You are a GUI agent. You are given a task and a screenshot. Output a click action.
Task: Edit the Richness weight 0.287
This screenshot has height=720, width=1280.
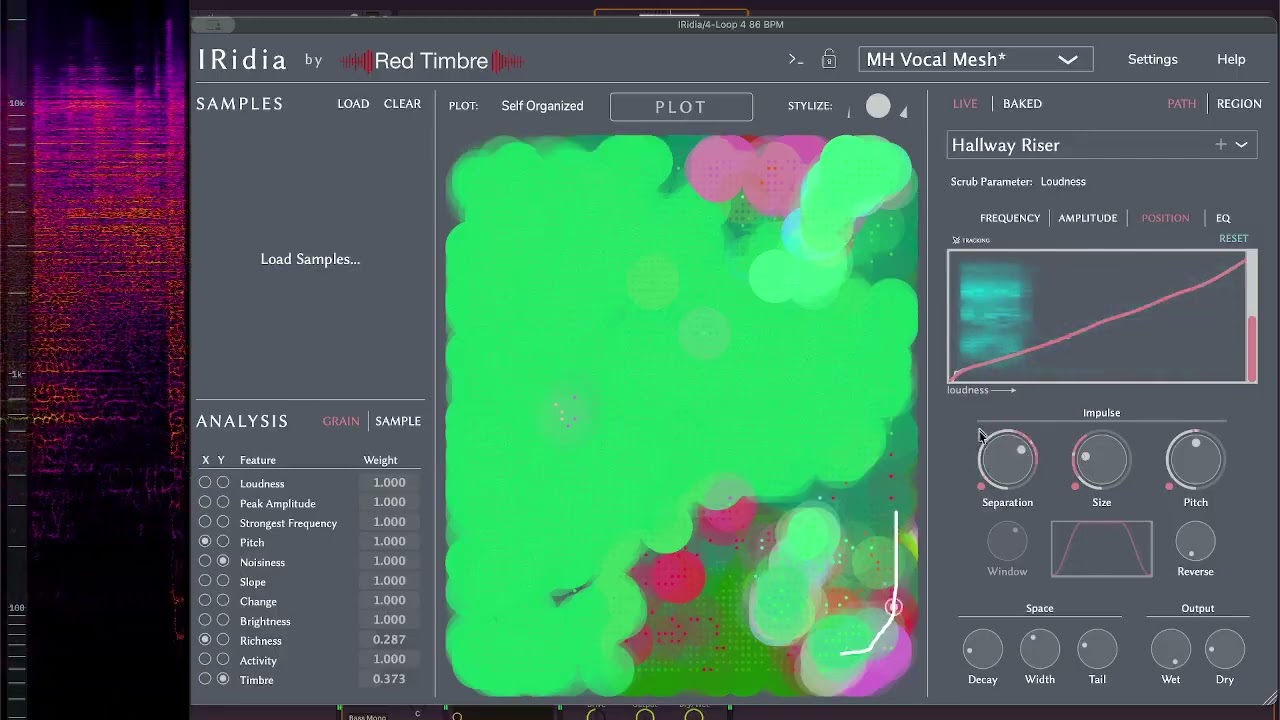[x=389, y=640]
